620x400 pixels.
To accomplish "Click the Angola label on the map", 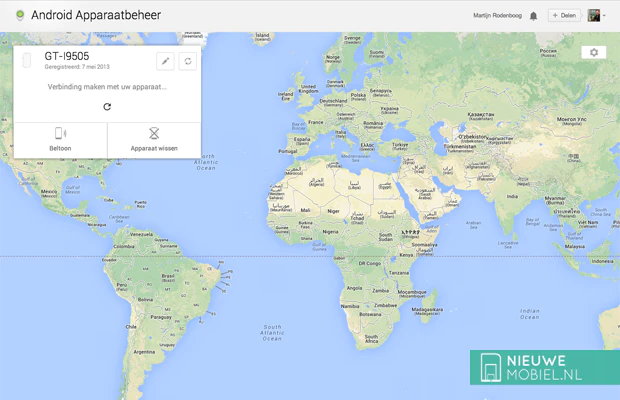I will pyautogui.click(x=354, y=288).
